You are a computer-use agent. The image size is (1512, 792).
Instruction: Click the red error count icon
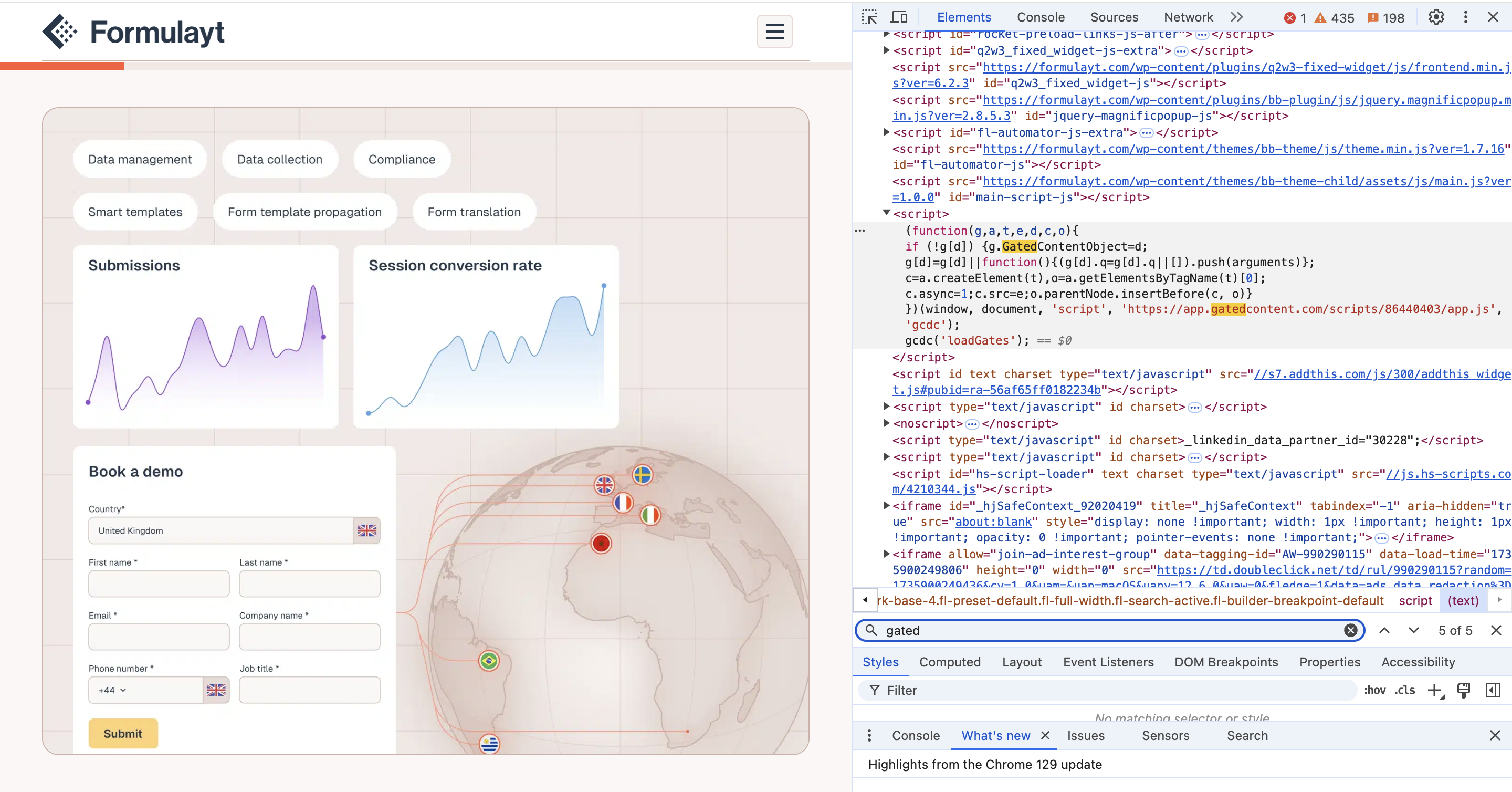[1289, 18]
